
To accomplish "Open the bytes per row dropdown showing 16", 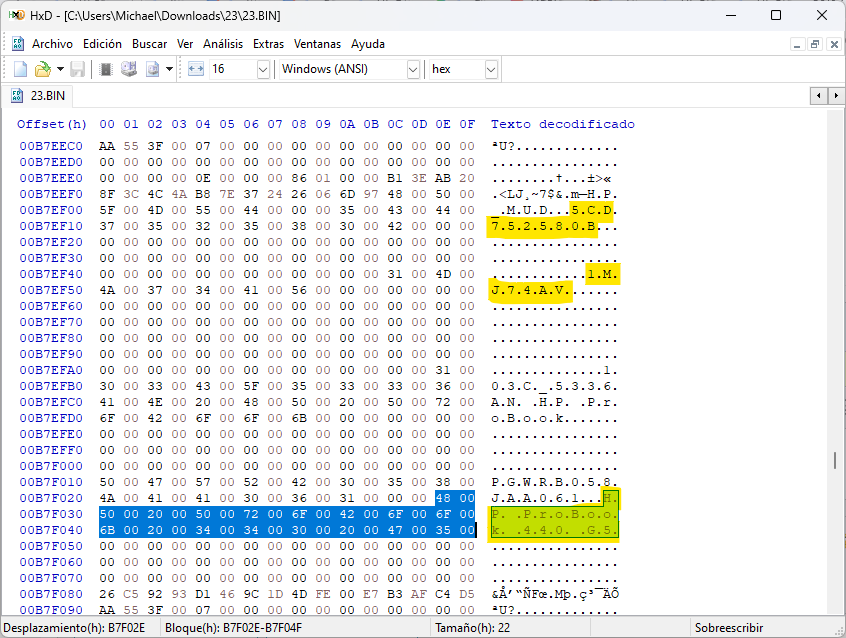I will pos(263,69).
